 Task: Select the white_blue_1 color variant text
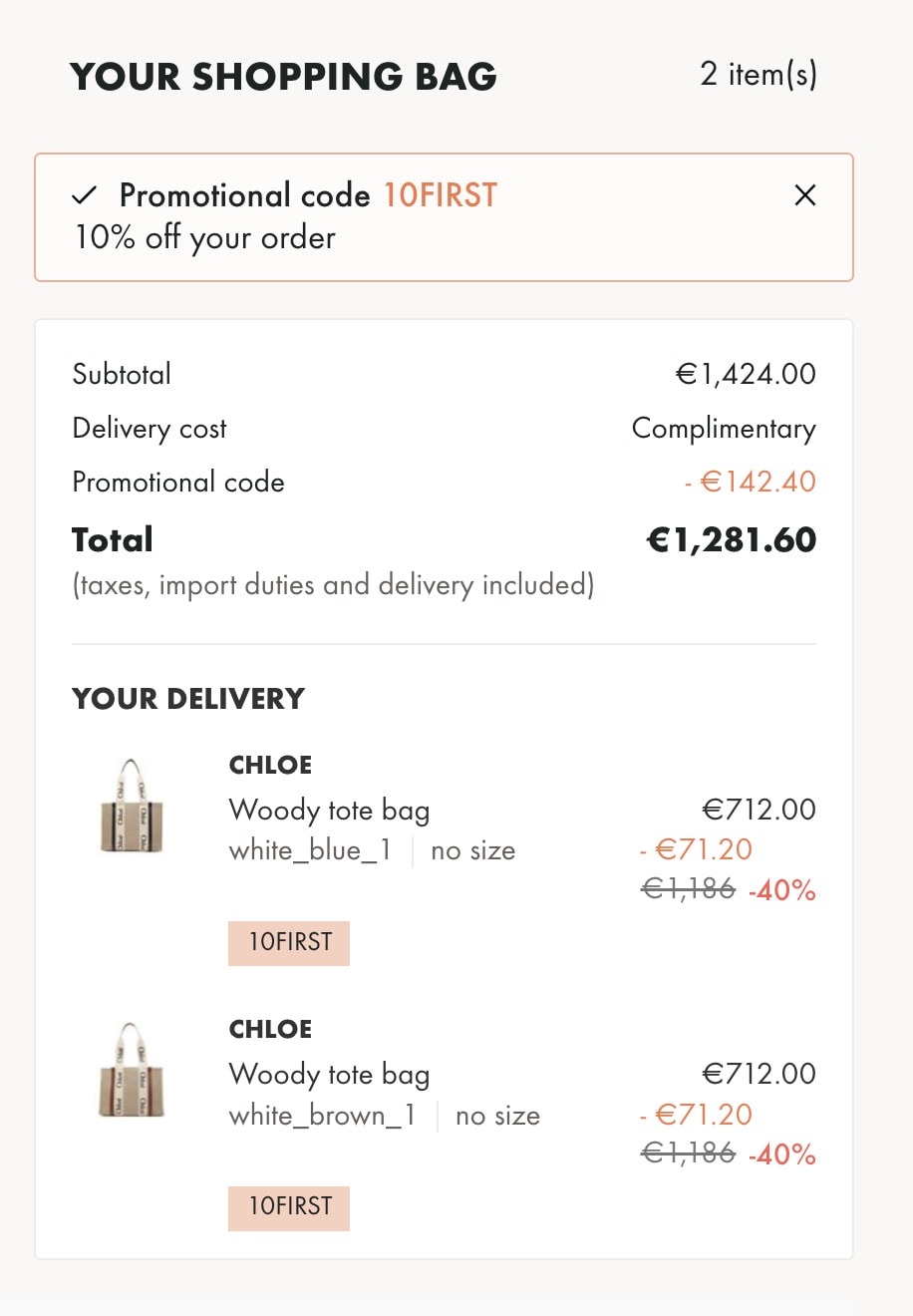coord(310,850)
